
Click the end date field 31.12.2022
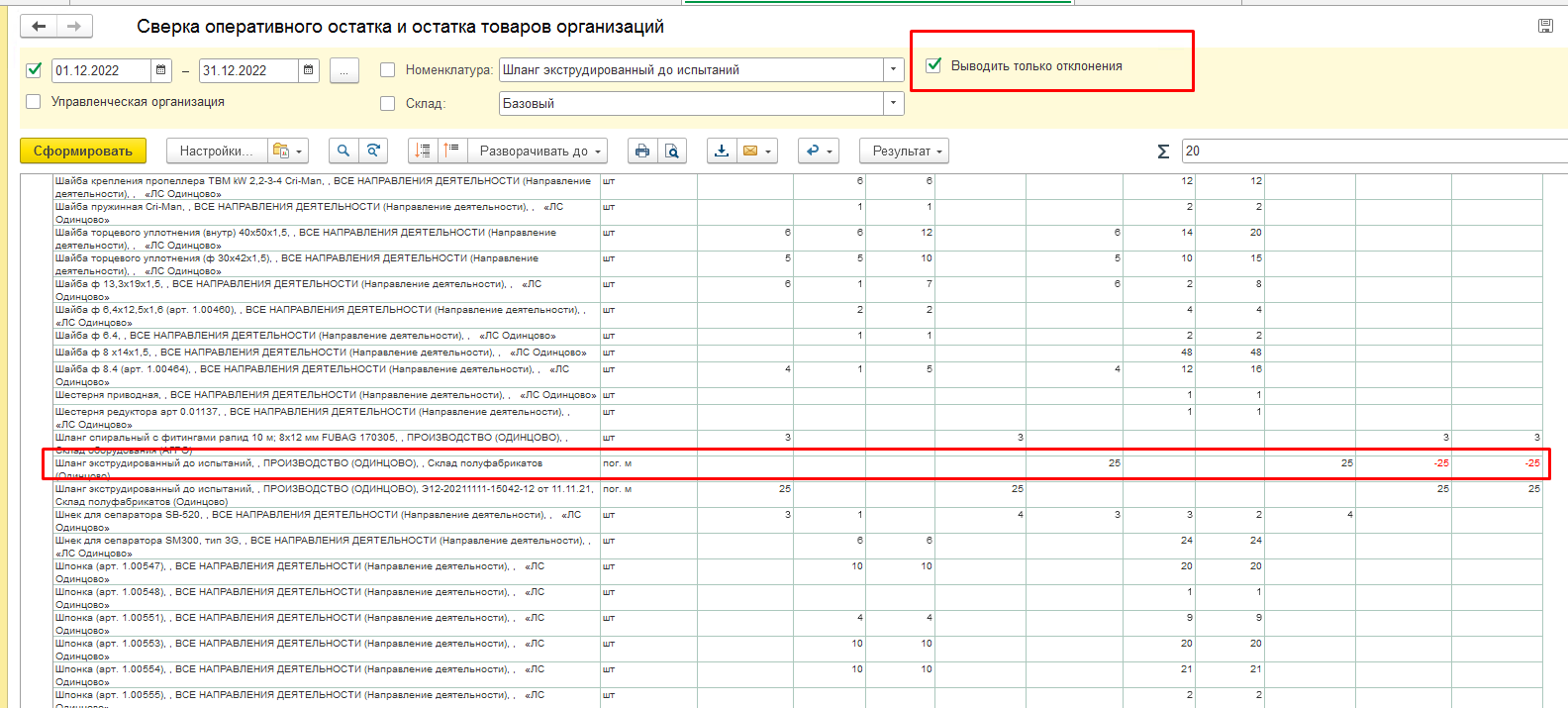point(247,70)
